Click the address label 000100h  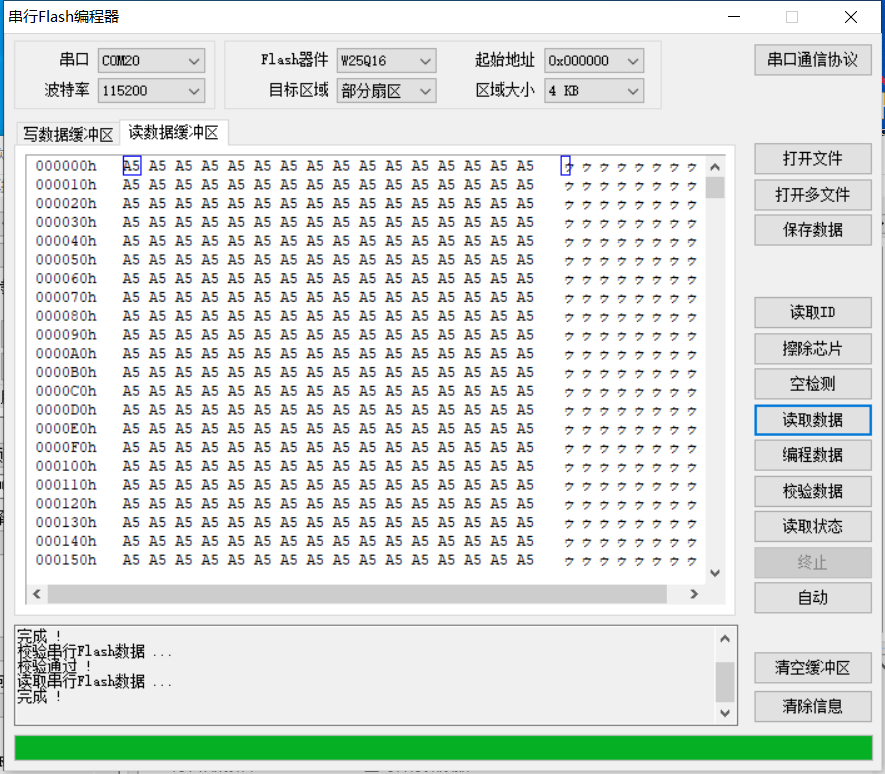click(66, 466)
